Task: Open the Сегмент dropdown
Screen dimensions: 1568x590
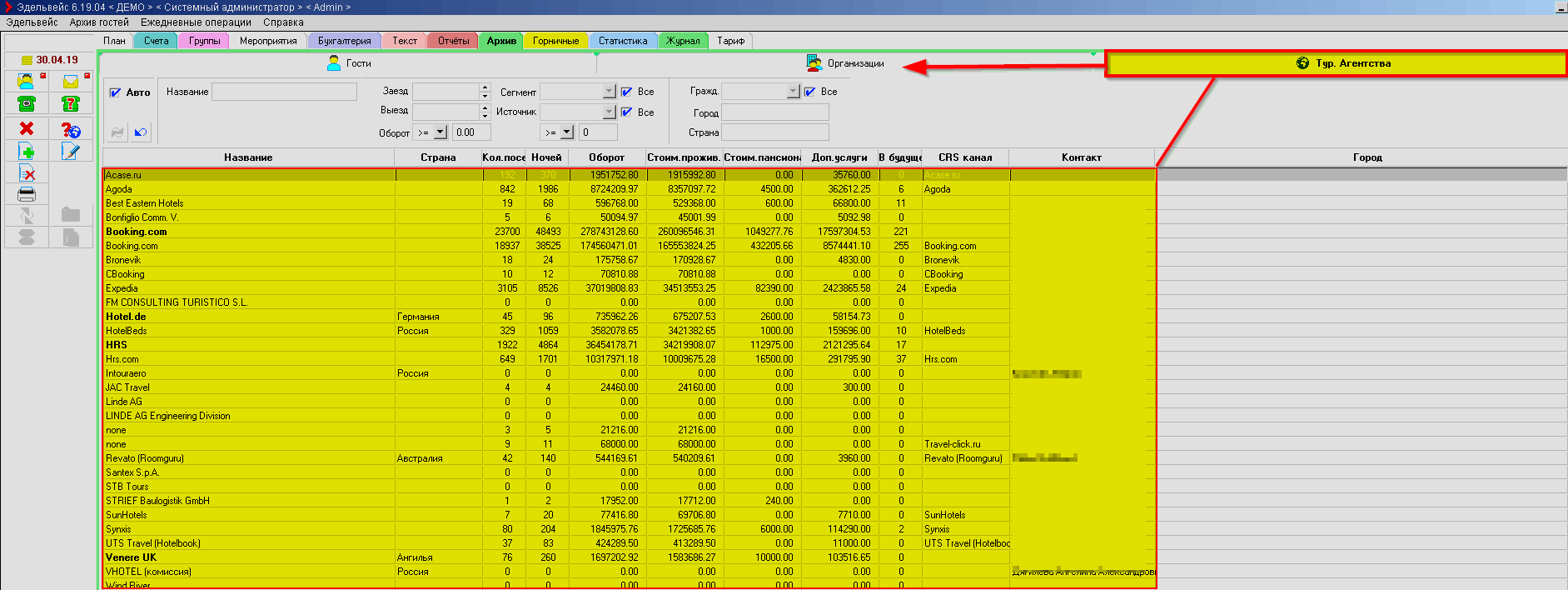Action: [x=609, y=92]
